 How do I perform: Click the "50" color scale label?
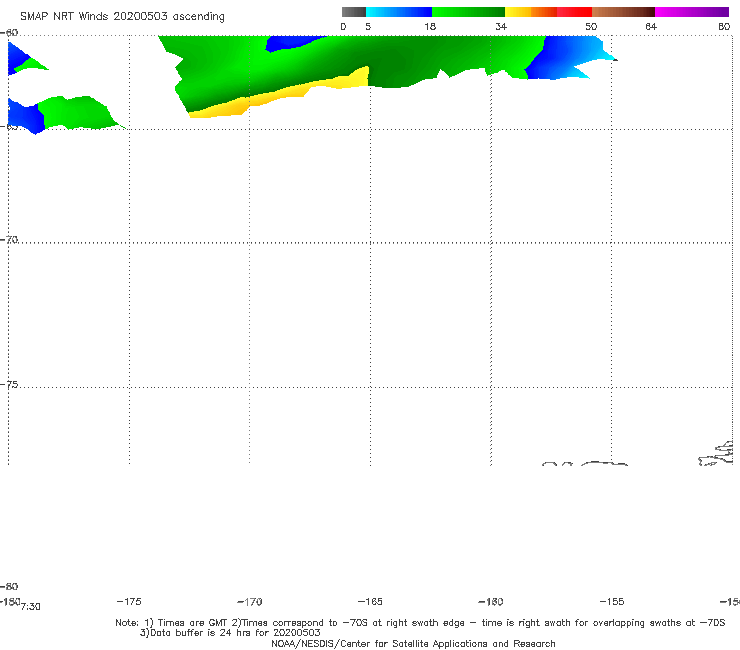click(591, 26)
